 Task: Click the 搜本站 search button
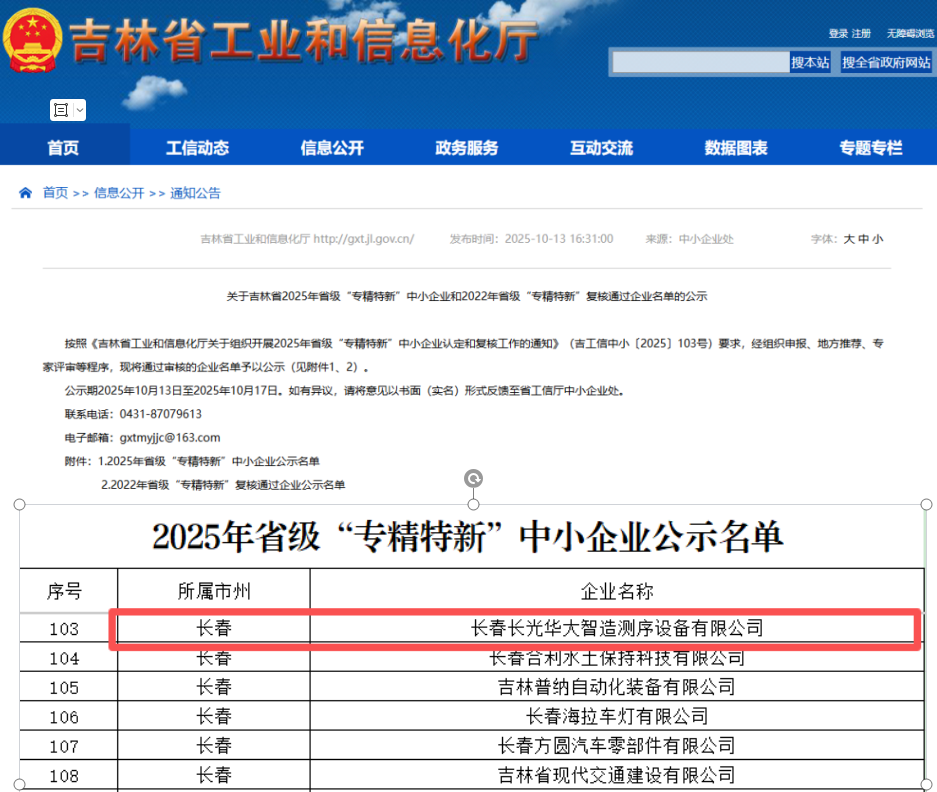(x=812, y=62)
